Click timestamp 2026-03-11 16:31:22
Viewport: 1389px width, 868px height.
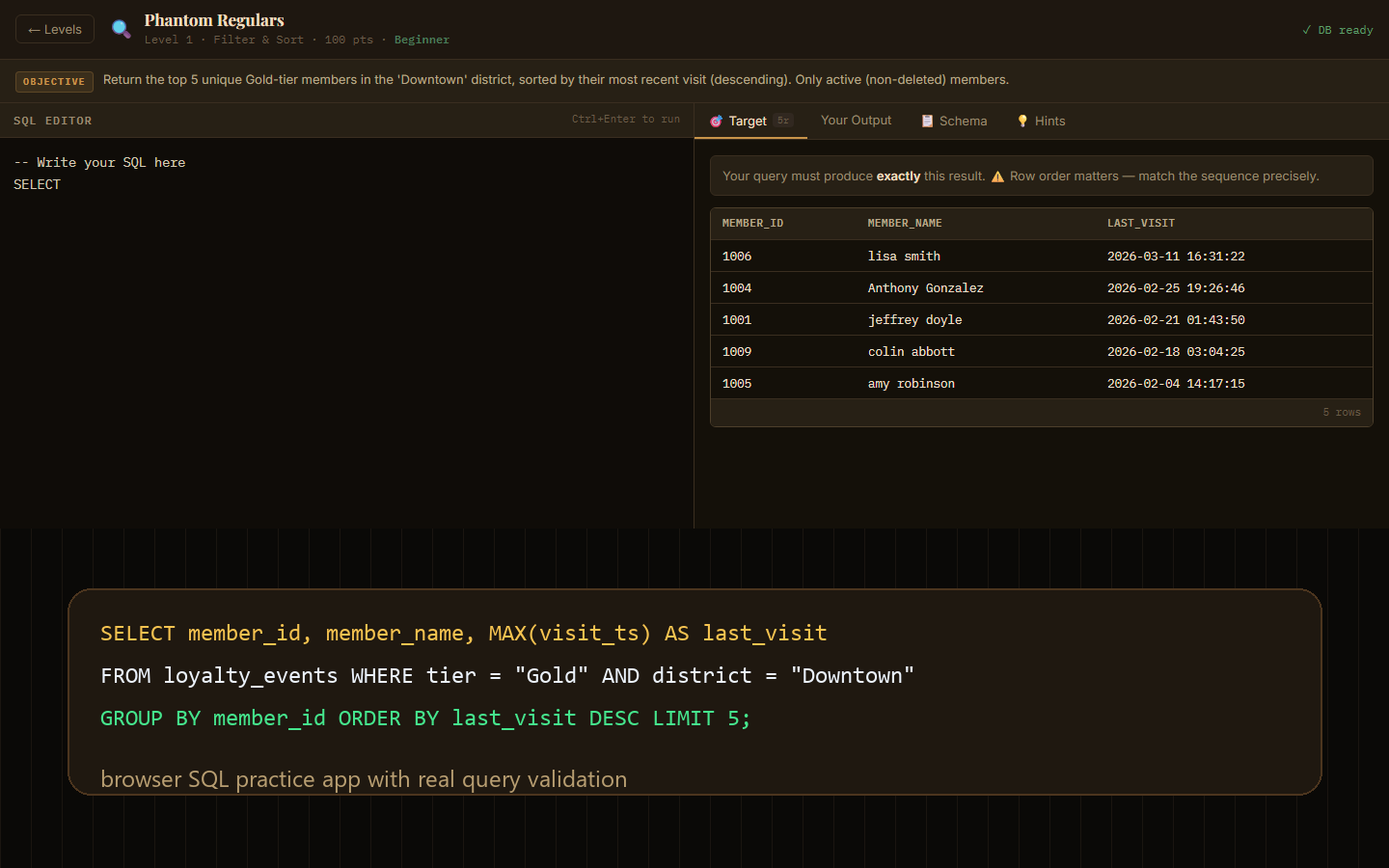pos(1176,256)
